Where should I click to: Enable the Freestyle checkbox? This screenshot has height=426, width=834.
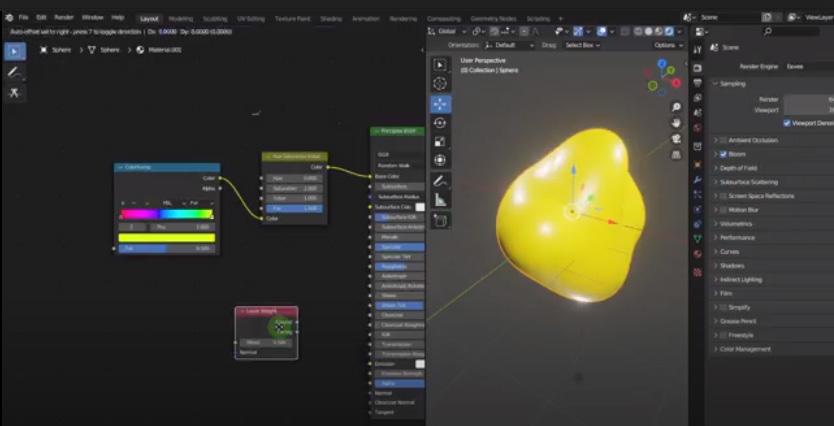coord(723,336)
